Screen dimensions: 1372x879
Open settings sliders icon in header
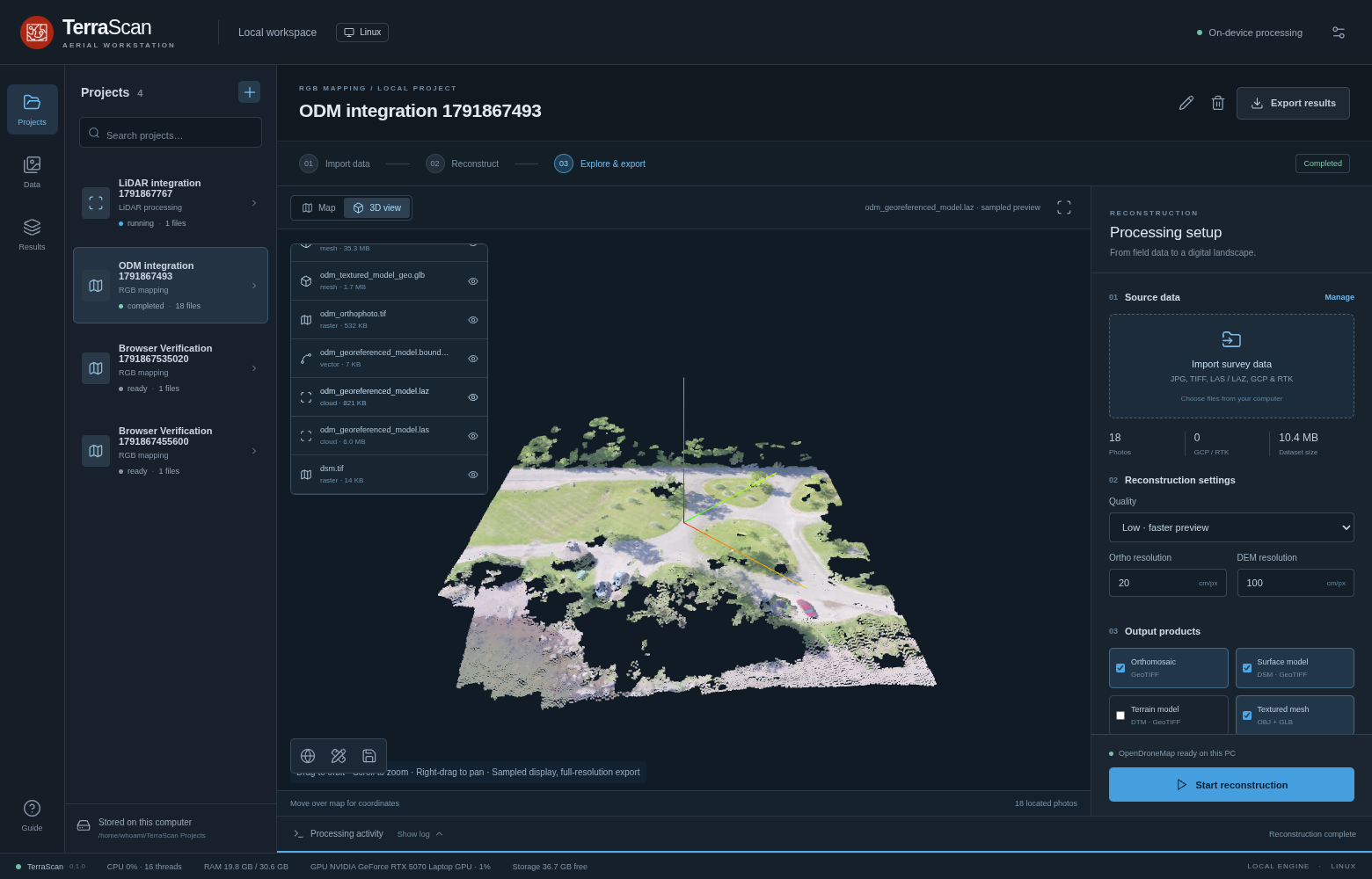click(x=1339, y=33)
